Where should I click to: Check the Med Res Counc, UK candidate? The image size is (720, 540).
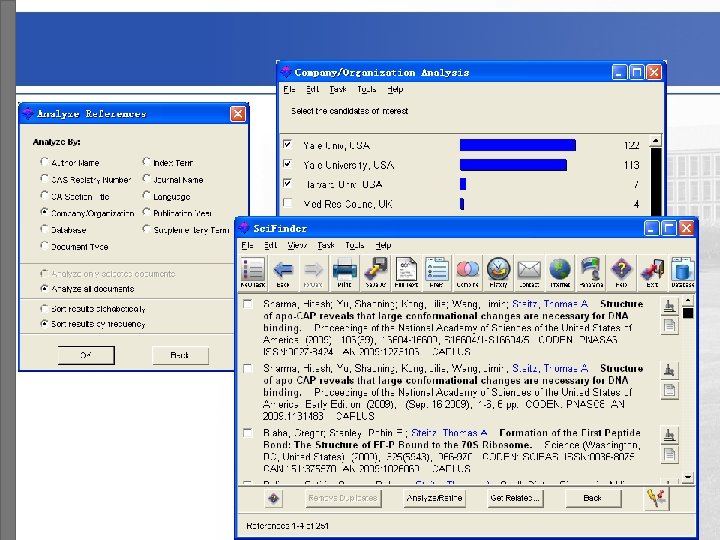pyautogui.click(x=287, y=203)
